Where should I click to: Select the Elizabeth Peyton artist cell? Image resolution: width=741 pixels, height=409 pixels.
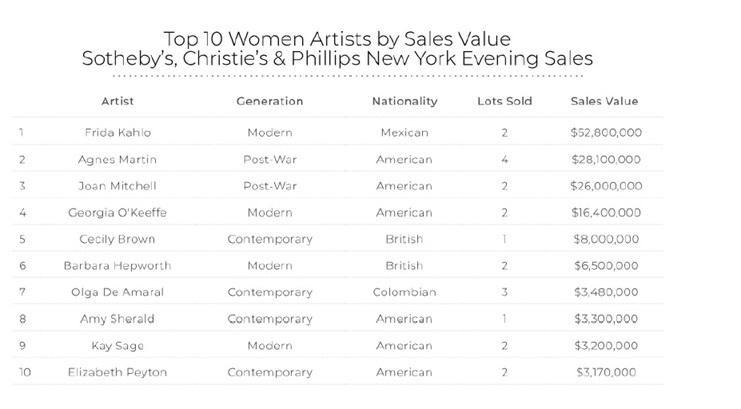118,372
